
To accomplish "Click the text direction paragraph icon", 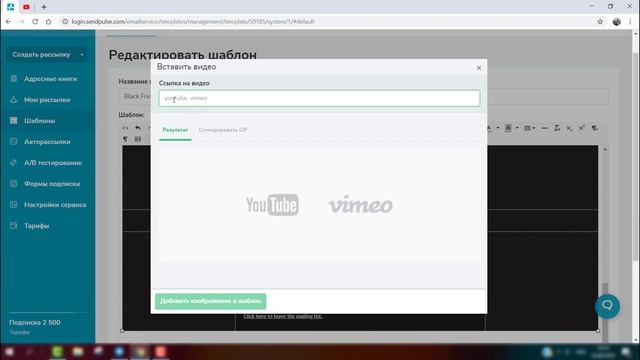I will [x=595, y=128].
